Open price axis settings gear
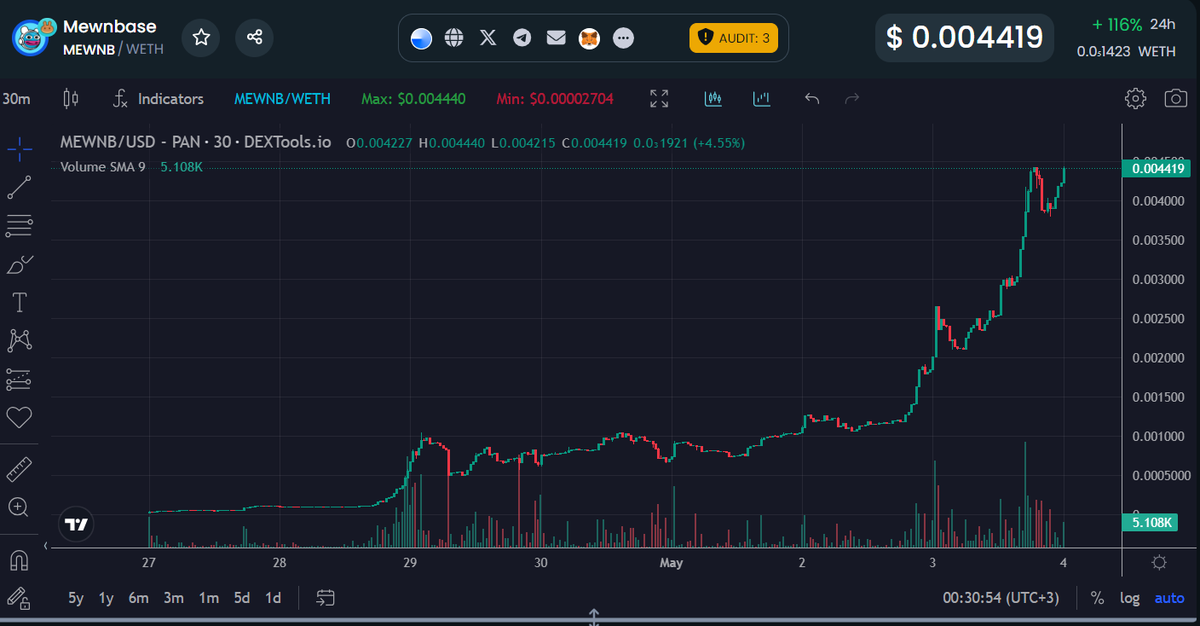The width and height of the screenshot is (1200, 626). 1159,562
